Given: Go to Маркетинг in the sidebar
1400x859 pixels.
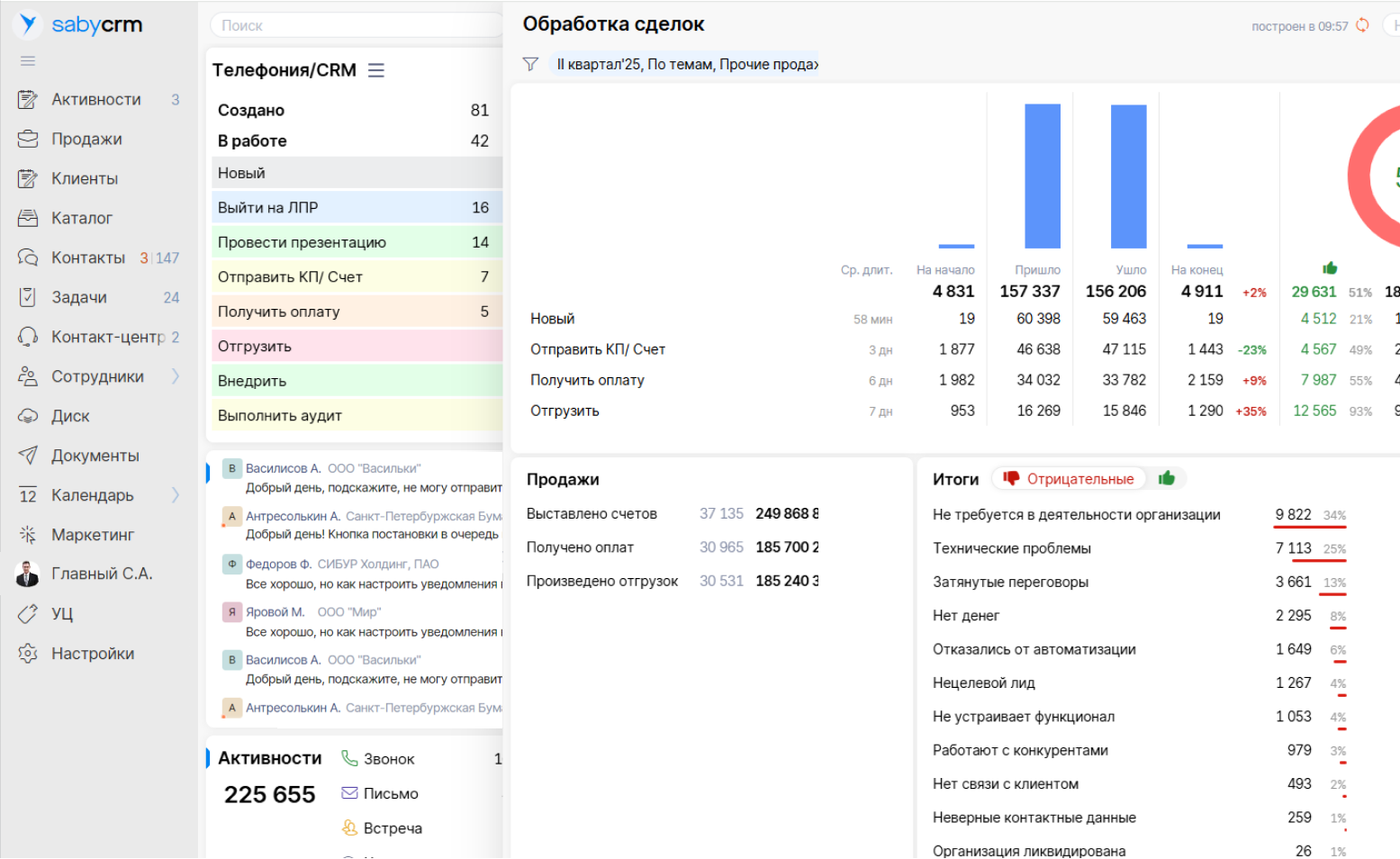Looking at the screenshot, I should tap(92, 535).
